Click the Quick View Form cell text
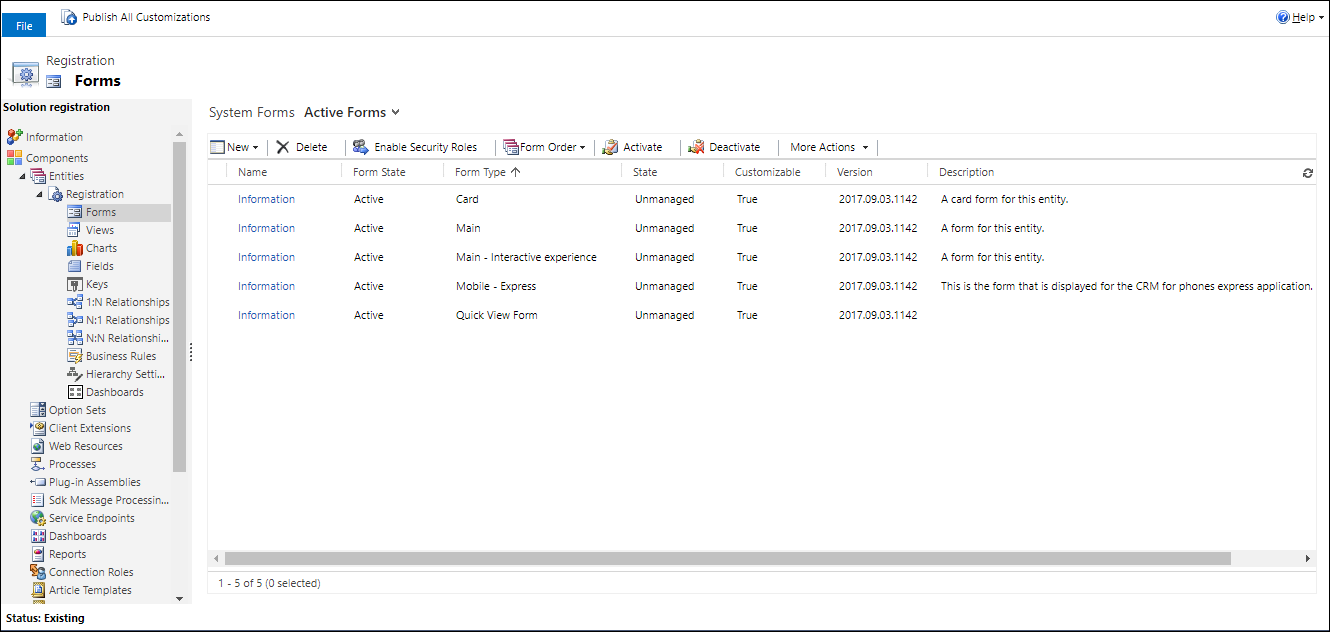The height and width of the screenshot is (632, 1330). tap(496, 315)
